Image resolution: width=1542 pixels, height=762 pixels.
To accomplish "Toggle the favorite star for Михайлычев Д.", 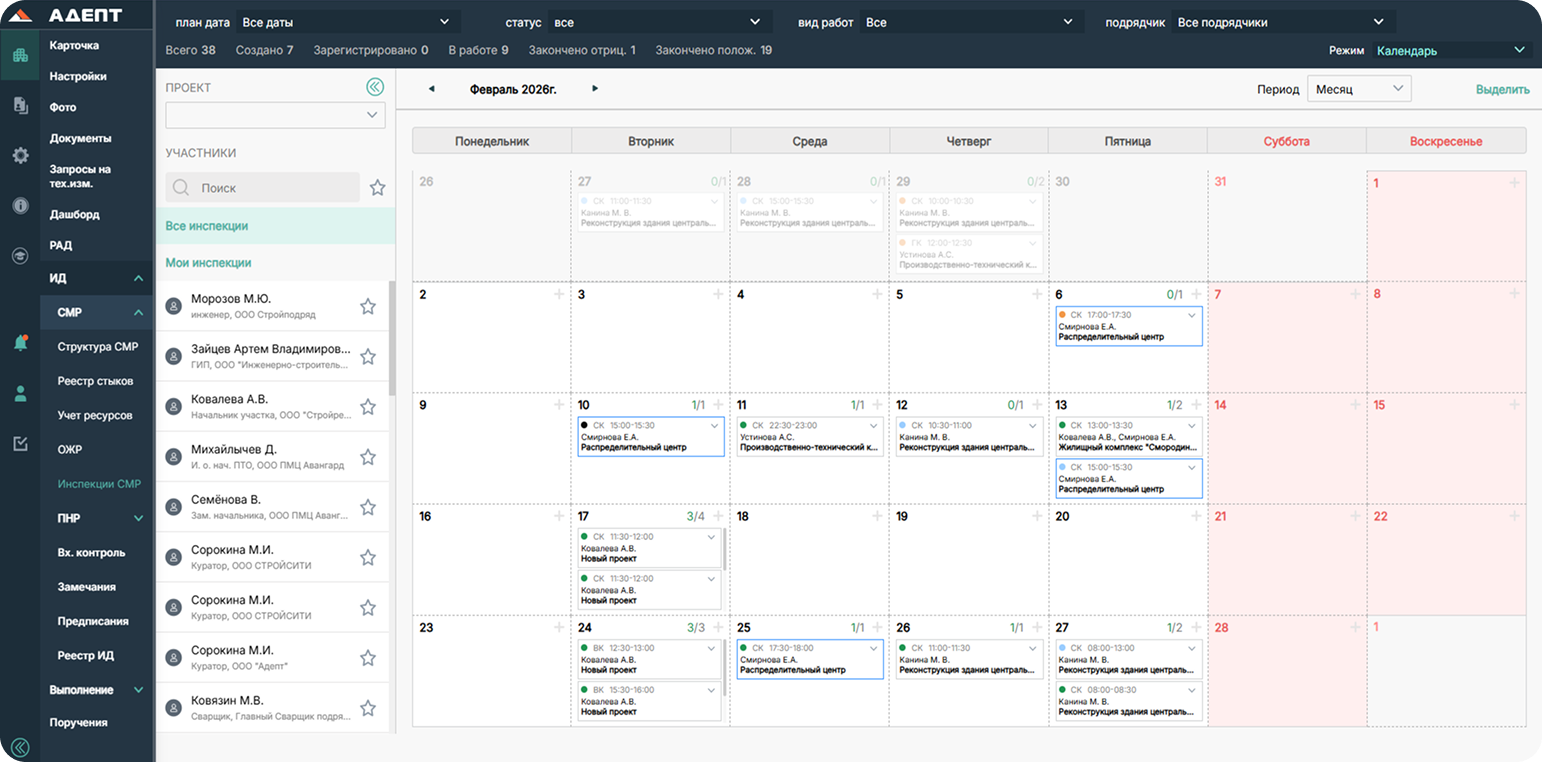I will click(367, 457).
